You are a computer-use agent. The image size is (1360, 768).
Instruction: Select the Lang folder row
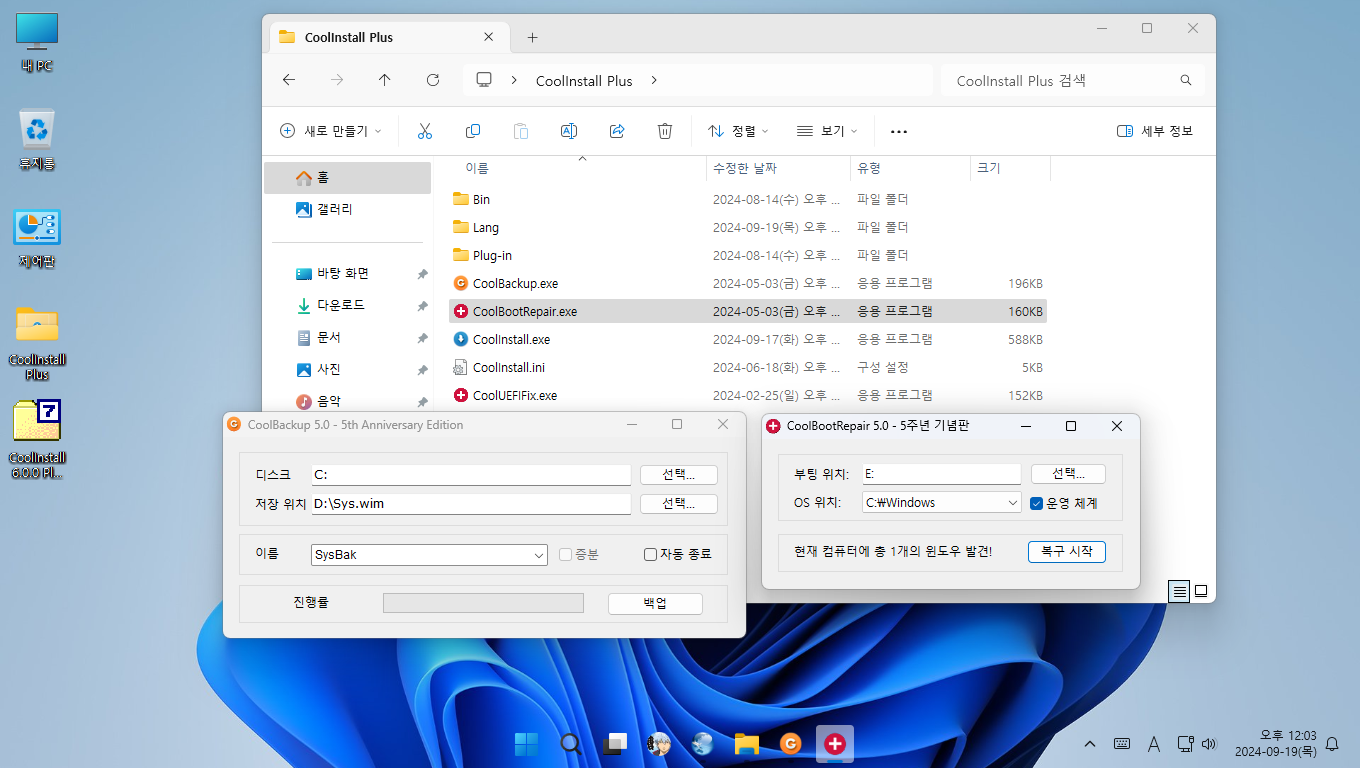tap(748, 227)
